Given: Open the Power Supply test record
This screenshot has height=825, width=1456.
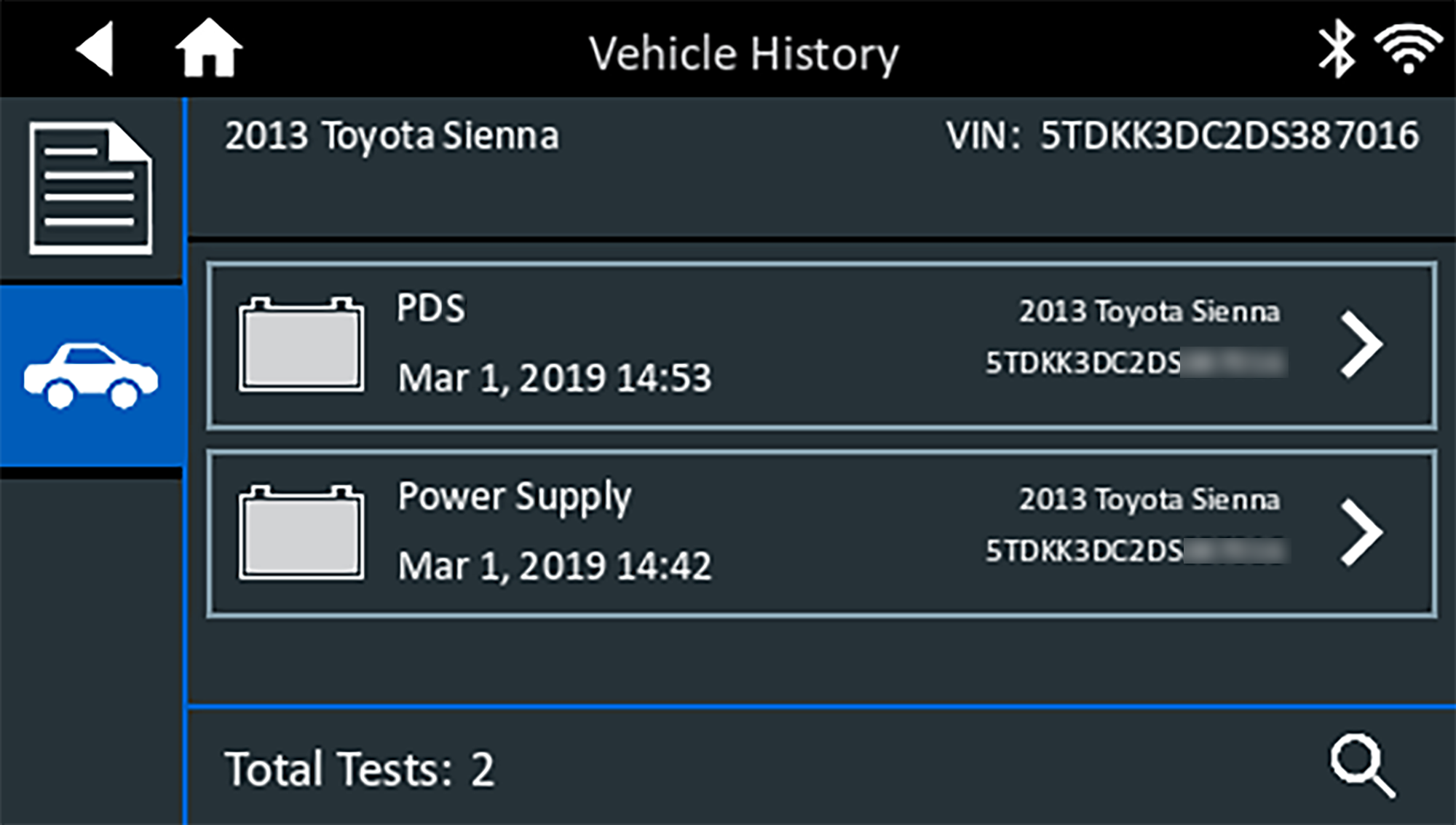Looking at the screenshot, I should pyautogui.click(x=514, y=497).
